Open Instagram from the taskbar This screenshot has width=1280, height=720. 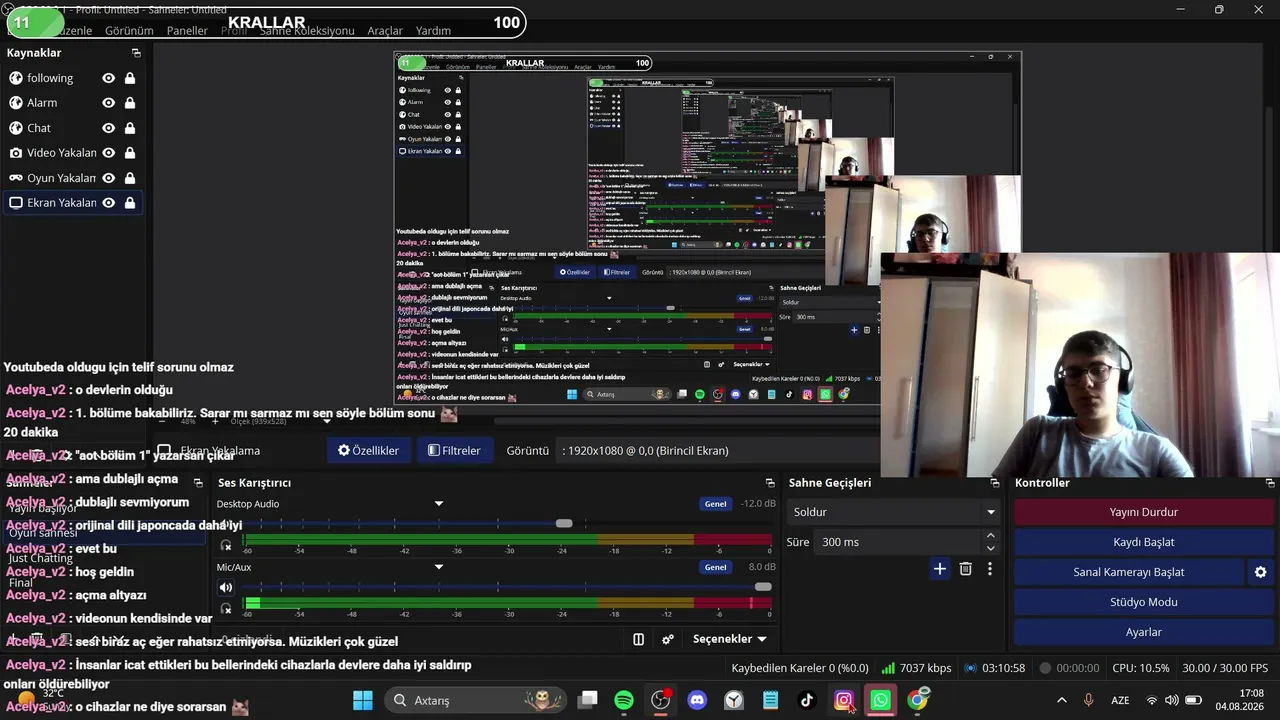pos(844,700)
